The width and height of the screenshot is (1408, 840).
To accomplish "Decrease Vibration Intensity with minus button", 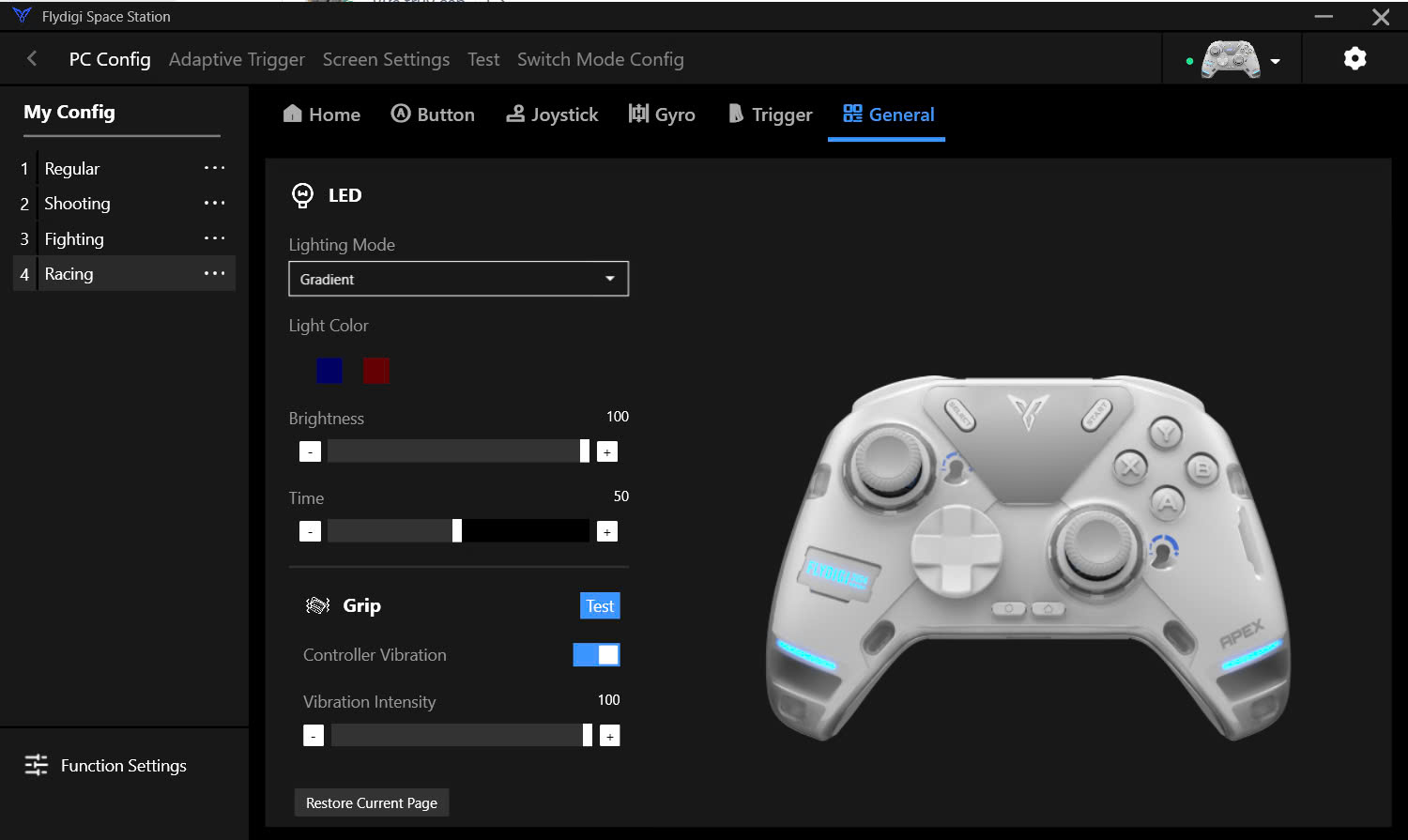I will point(314,735).
